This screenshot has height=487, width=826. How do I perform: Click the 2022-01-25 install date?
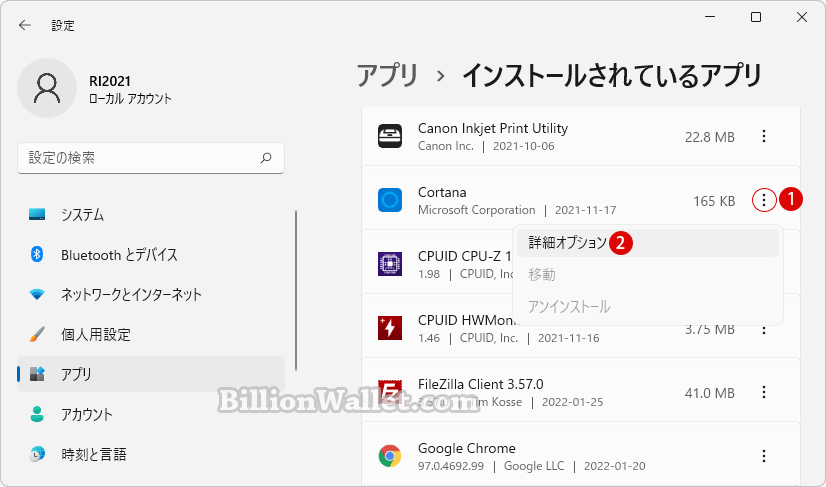point(573,402)
